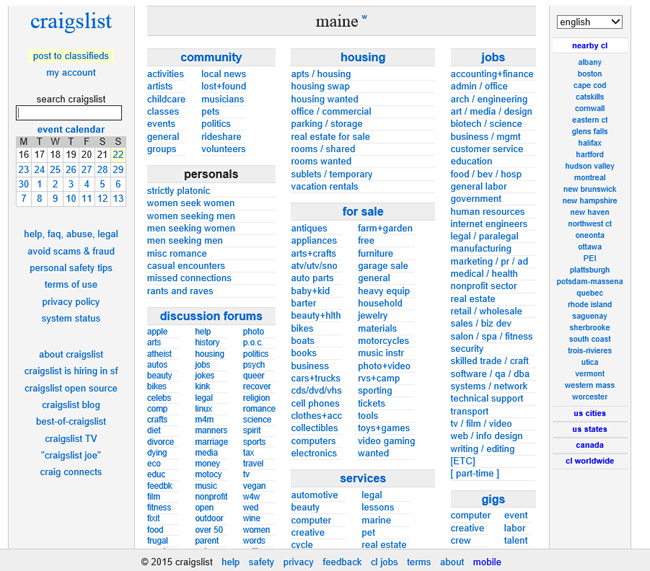
Task: Open real estate for sale listings
Action: click(330, 136)
